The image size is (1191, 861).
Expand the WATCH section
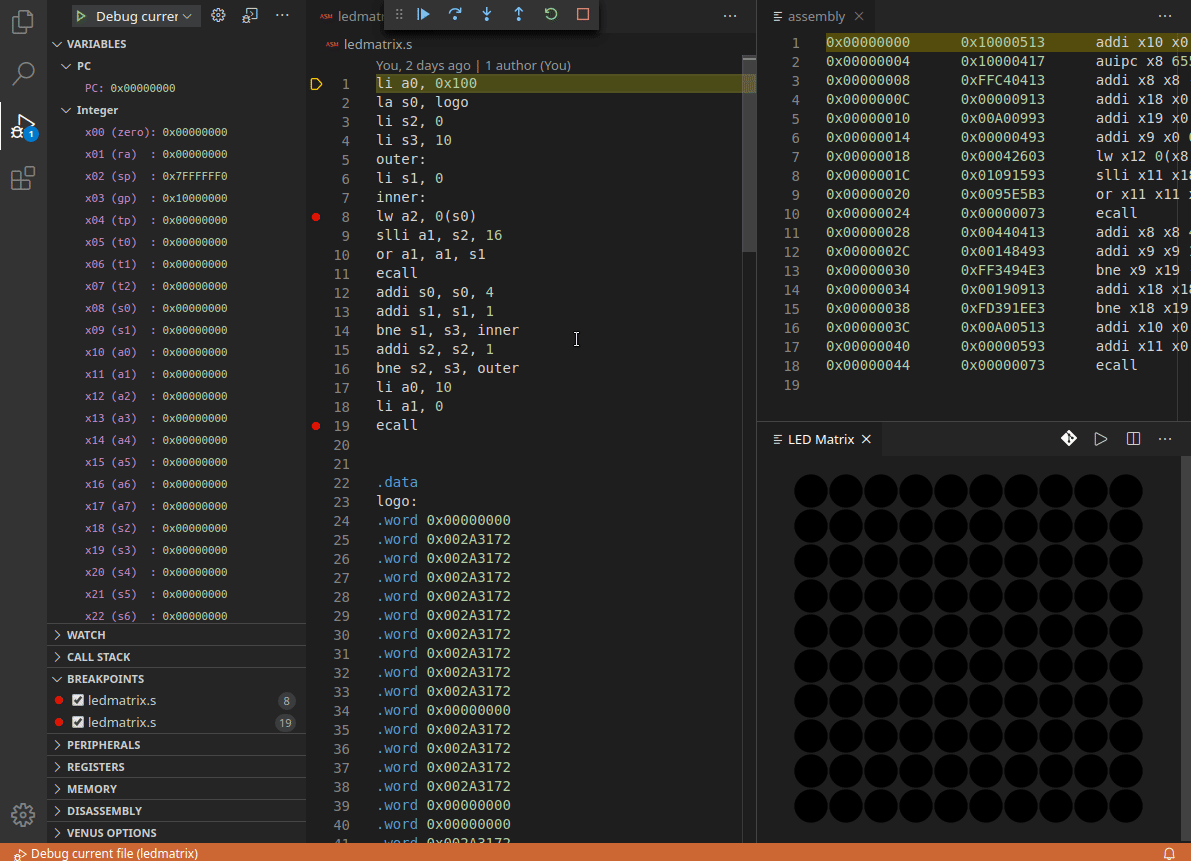176,635
